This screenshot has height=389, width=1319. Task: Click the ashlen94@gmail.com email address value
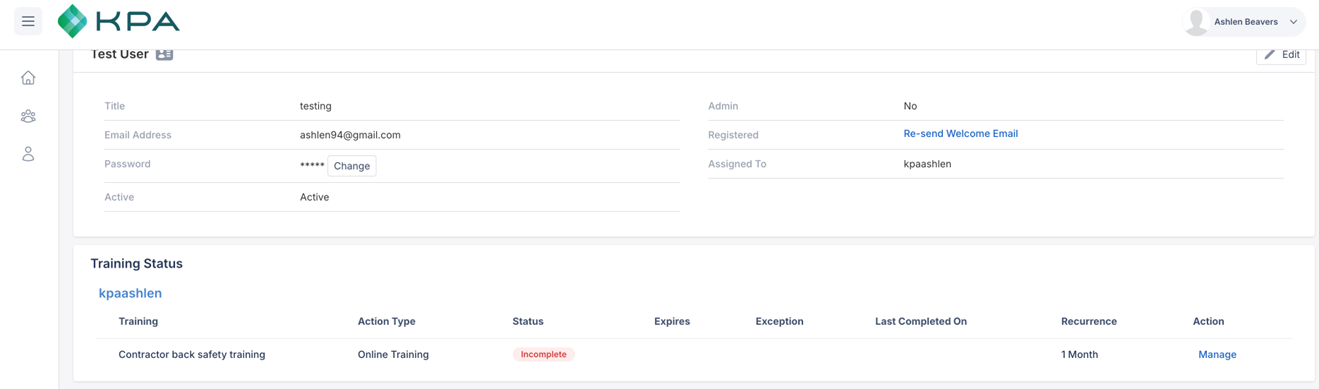pyautogui.click(x=350, y=135)
